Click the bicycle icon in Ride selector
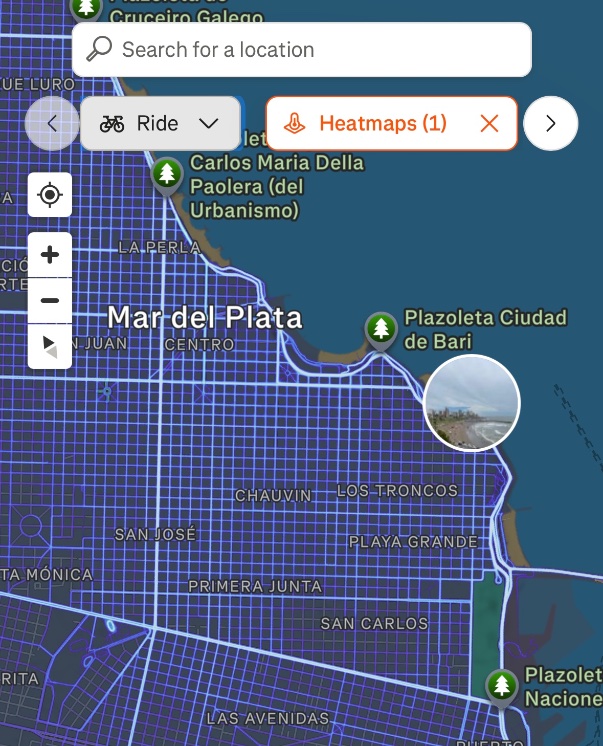This screenshot has height=746, width=603. coord(112,124)
